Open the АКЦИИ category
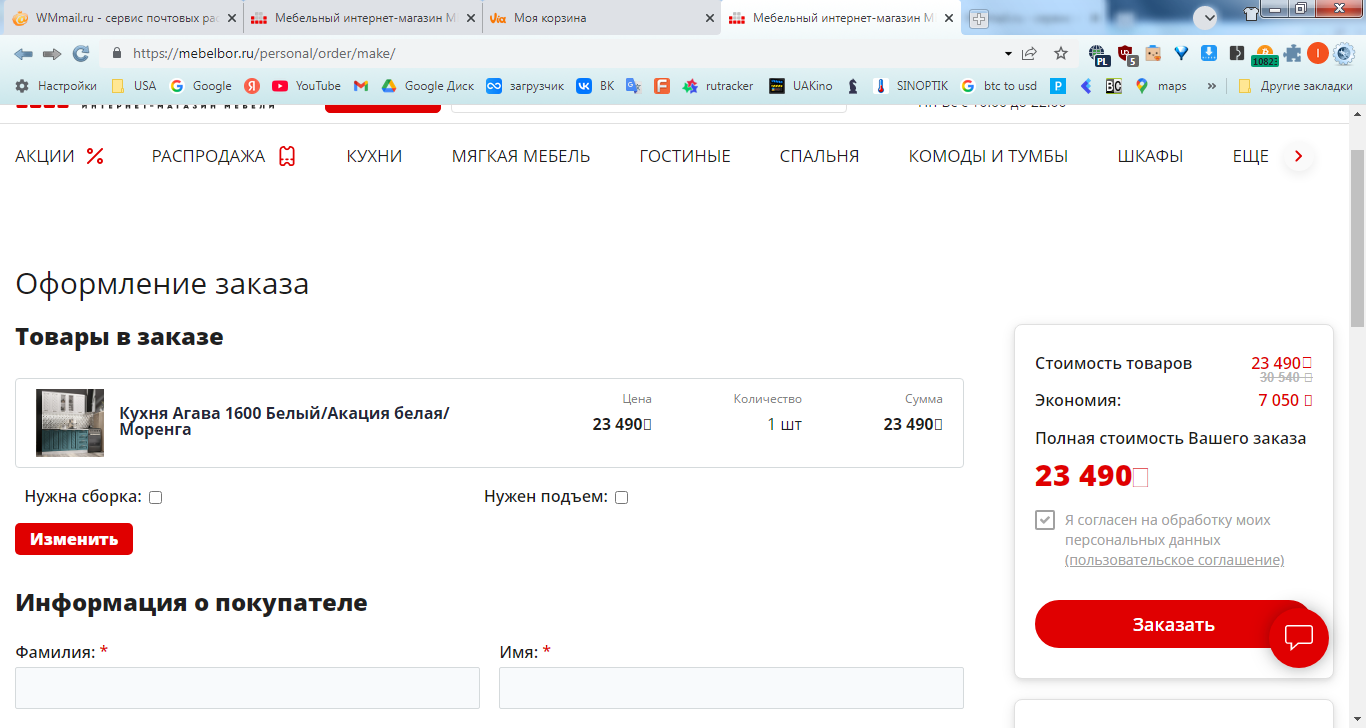The width and height of the screenshot is (1366, 728). click(60, 156)
